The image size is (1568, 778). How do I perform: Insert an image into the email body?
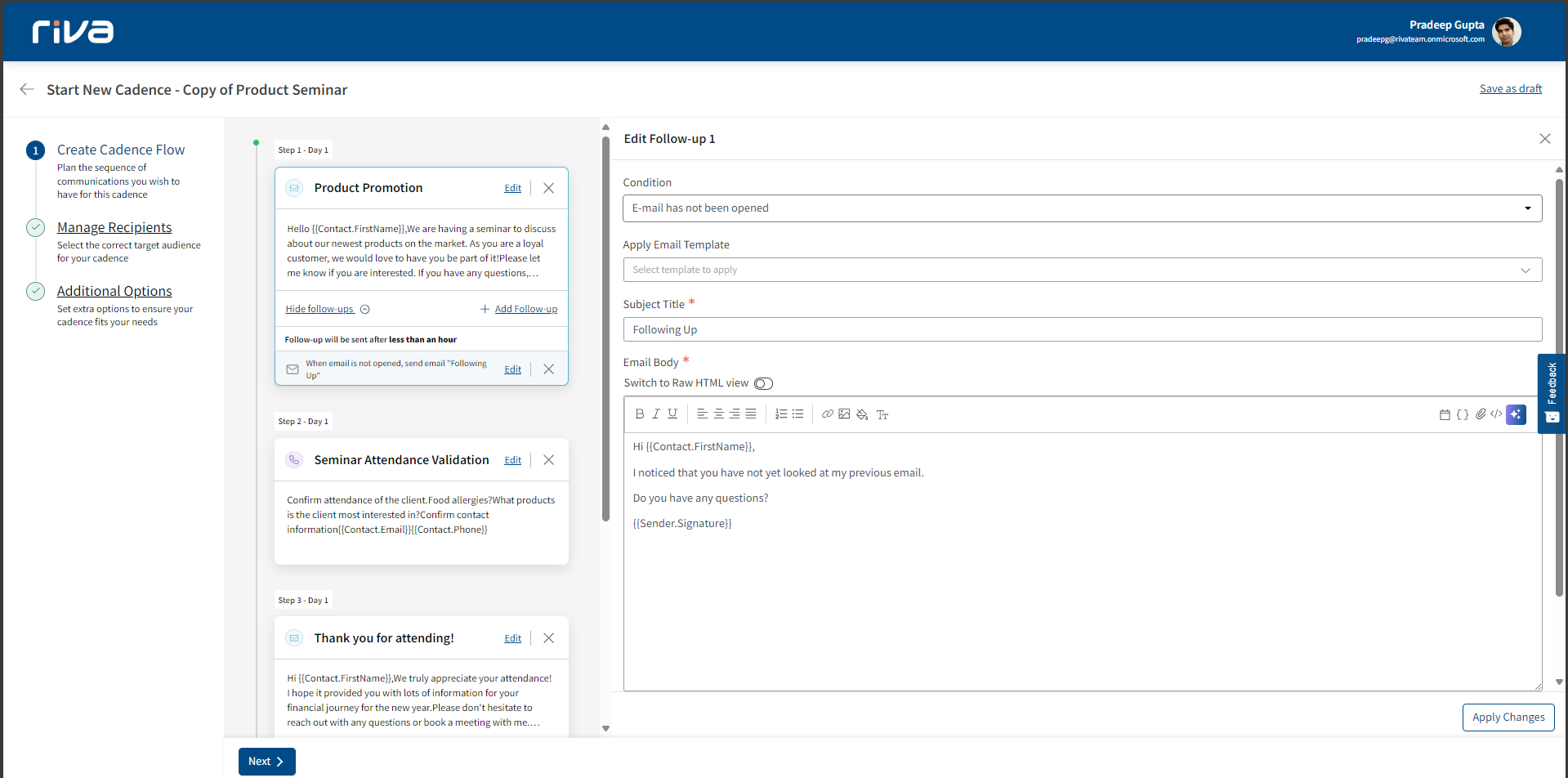tap(844, 414)
